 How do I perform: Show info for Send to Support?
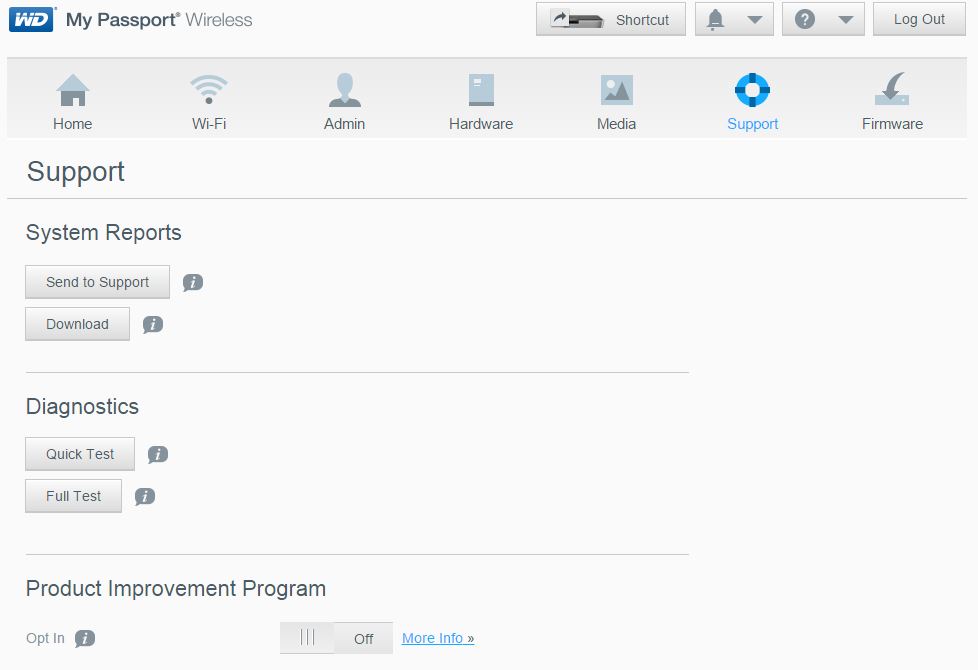pyautogui.click(x=193, y=283)
